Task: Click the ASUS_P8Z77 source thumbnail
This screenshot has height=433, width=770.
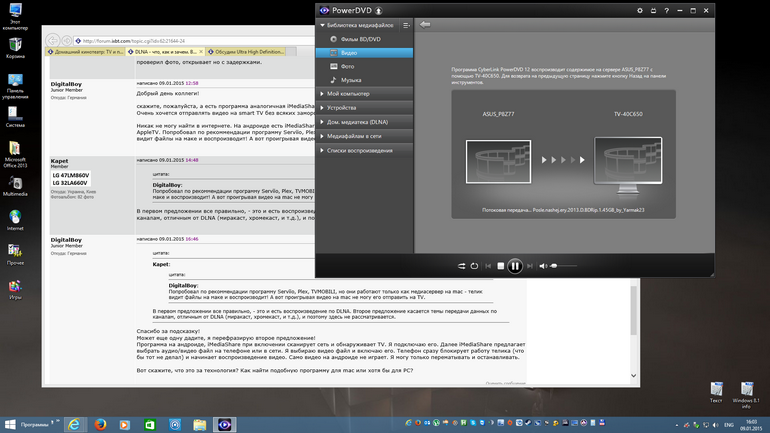Action: pos(498,162)
